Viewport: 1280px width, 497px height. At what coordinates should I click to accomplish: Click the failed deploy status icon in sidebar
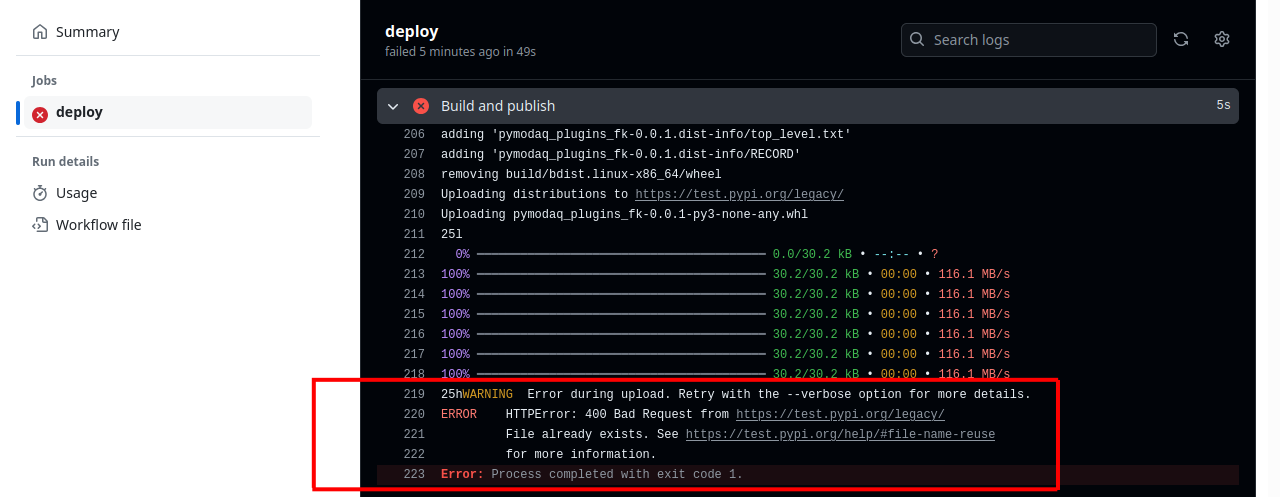40,113
